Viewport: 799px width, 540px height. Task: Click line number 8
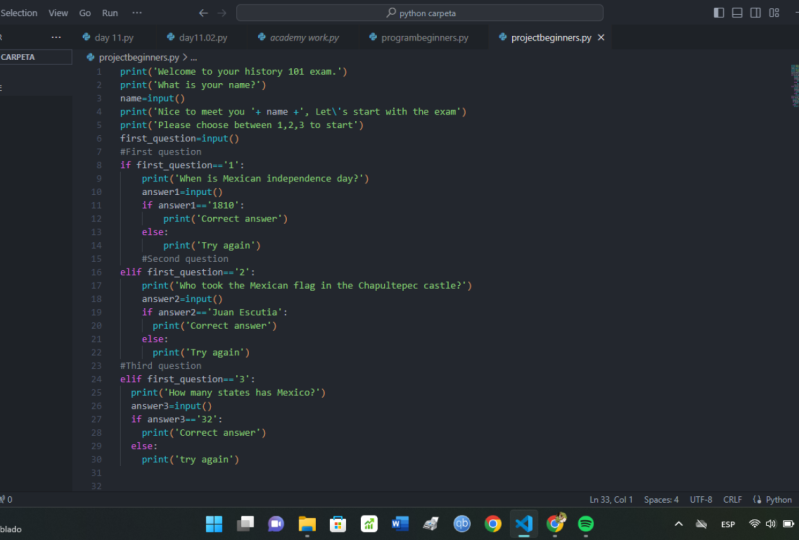pos(99,165)
